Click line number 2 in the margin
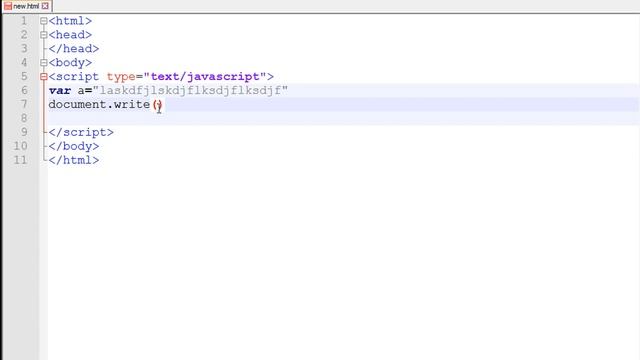640x360 pixels. (24, 35)
